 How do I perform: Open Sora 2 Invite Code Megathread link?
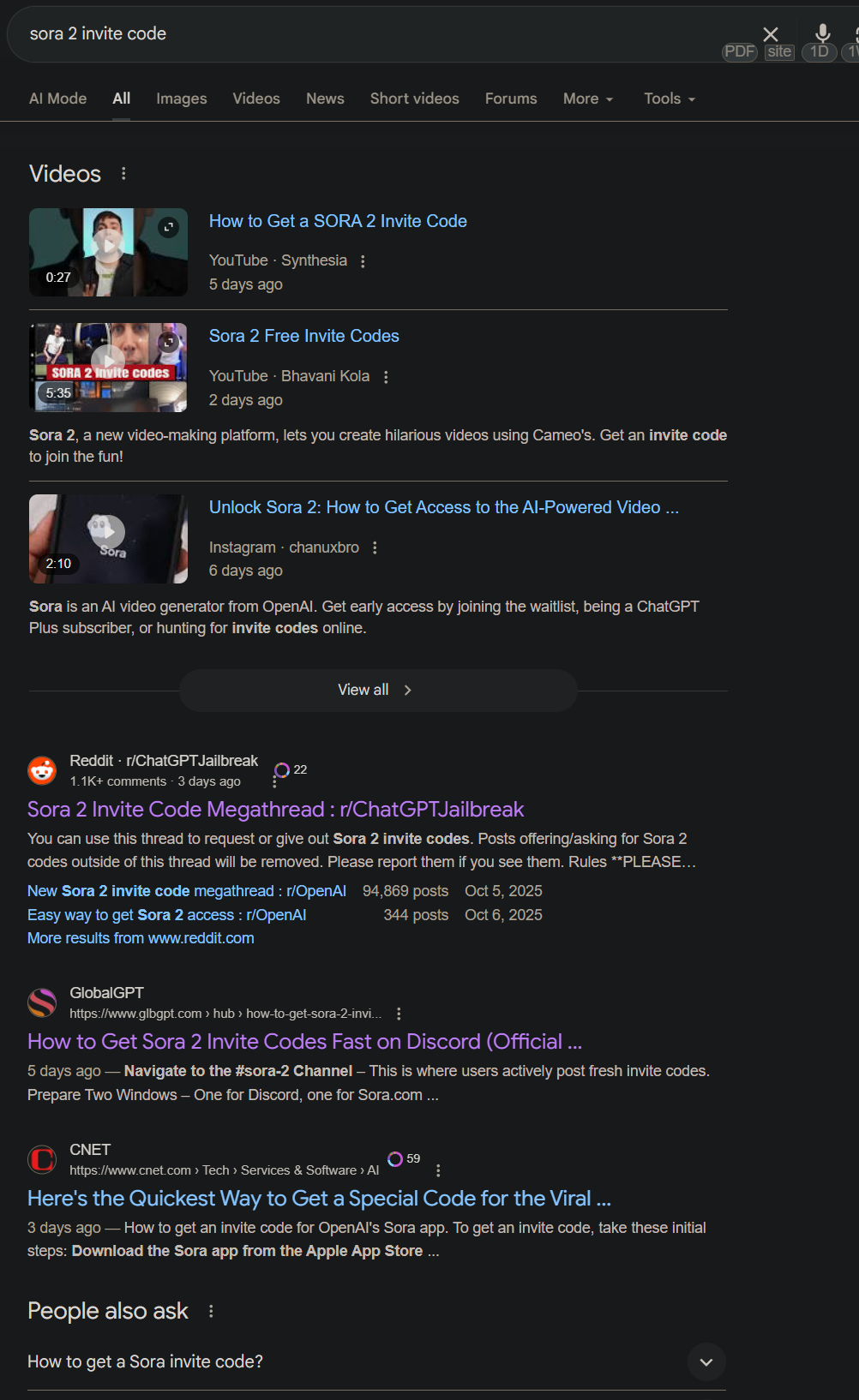(275, 810)
